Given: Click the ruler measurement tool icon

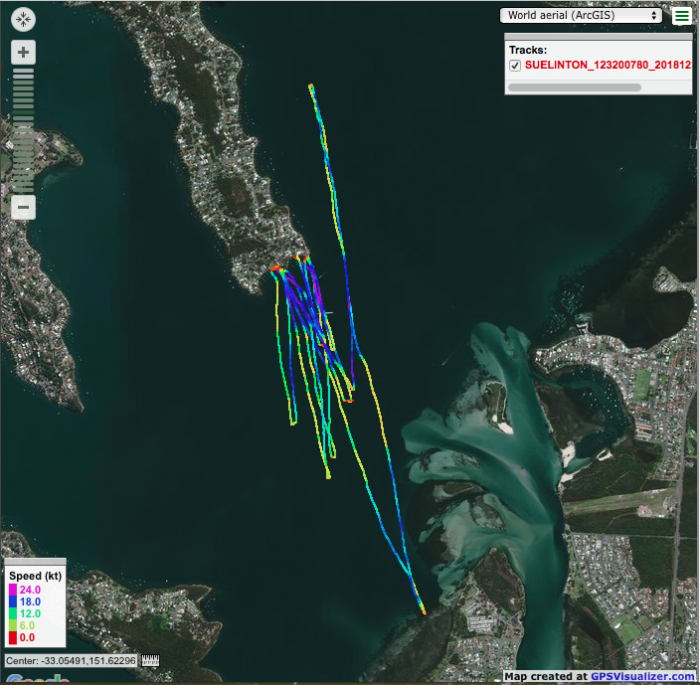Looking at the screenshot, I should (151, 661).
